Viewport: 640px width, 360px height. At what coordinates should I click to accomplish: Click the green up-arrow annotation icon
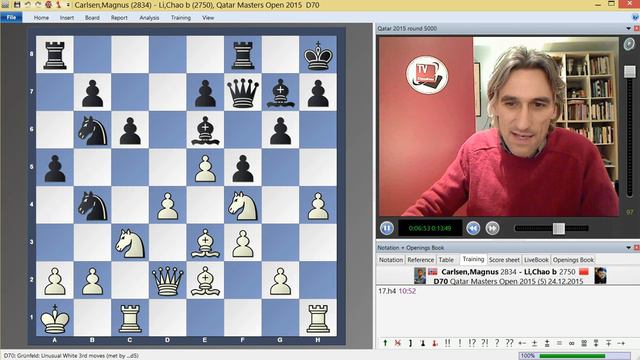(385, 343)
